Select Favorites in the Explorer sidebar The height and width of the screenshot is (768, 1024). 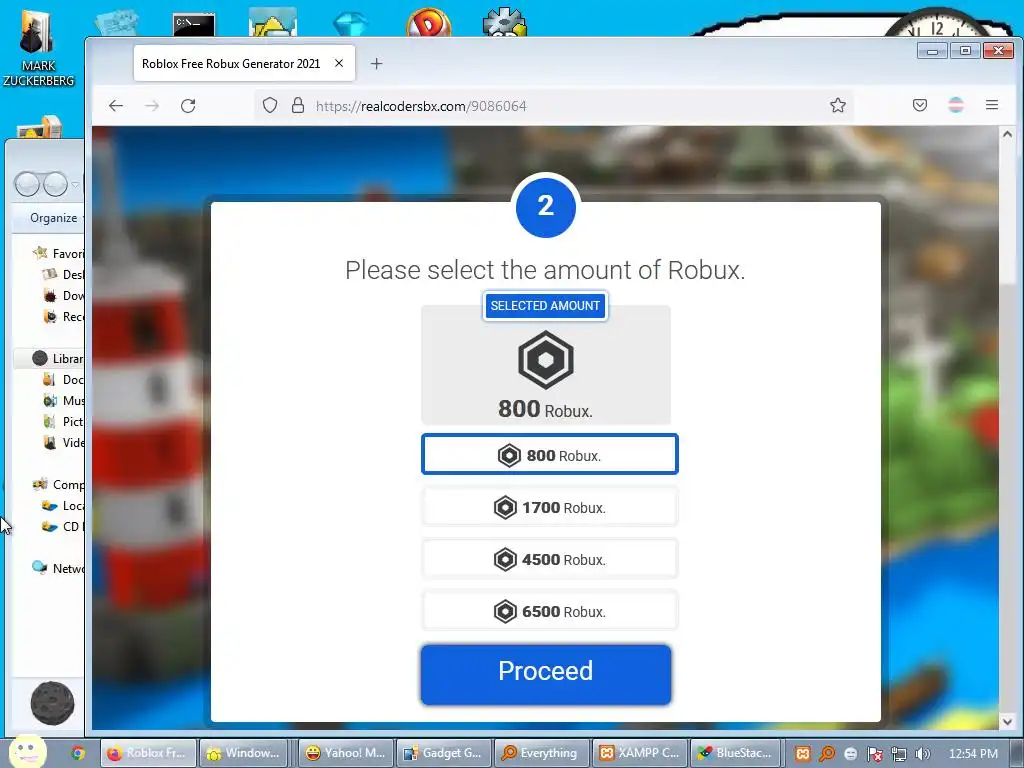[59, 253]
